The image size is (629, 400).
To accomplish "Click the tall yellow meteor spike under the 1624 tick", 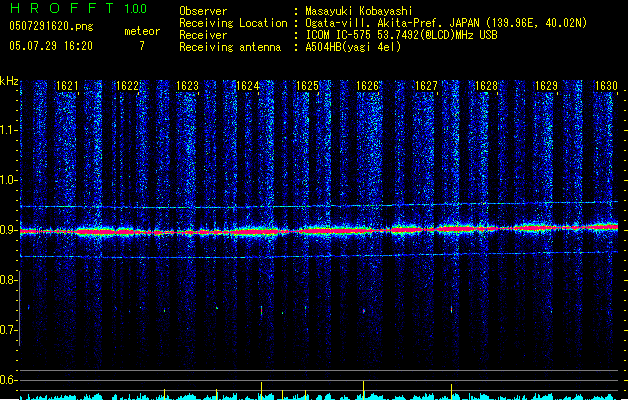I will tap(262, 391).
